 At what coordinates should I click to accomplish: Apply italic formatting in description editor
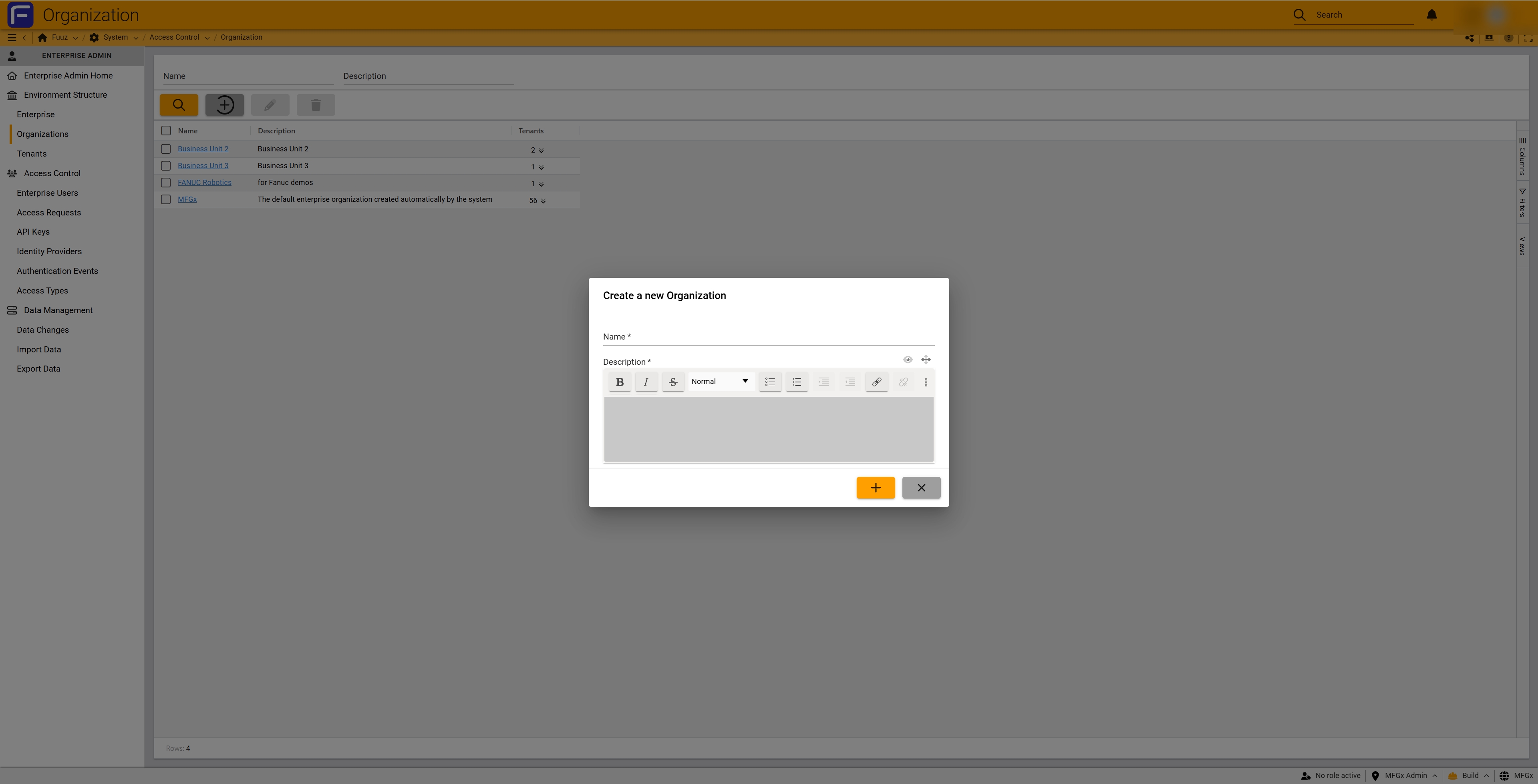click(646, 382)
